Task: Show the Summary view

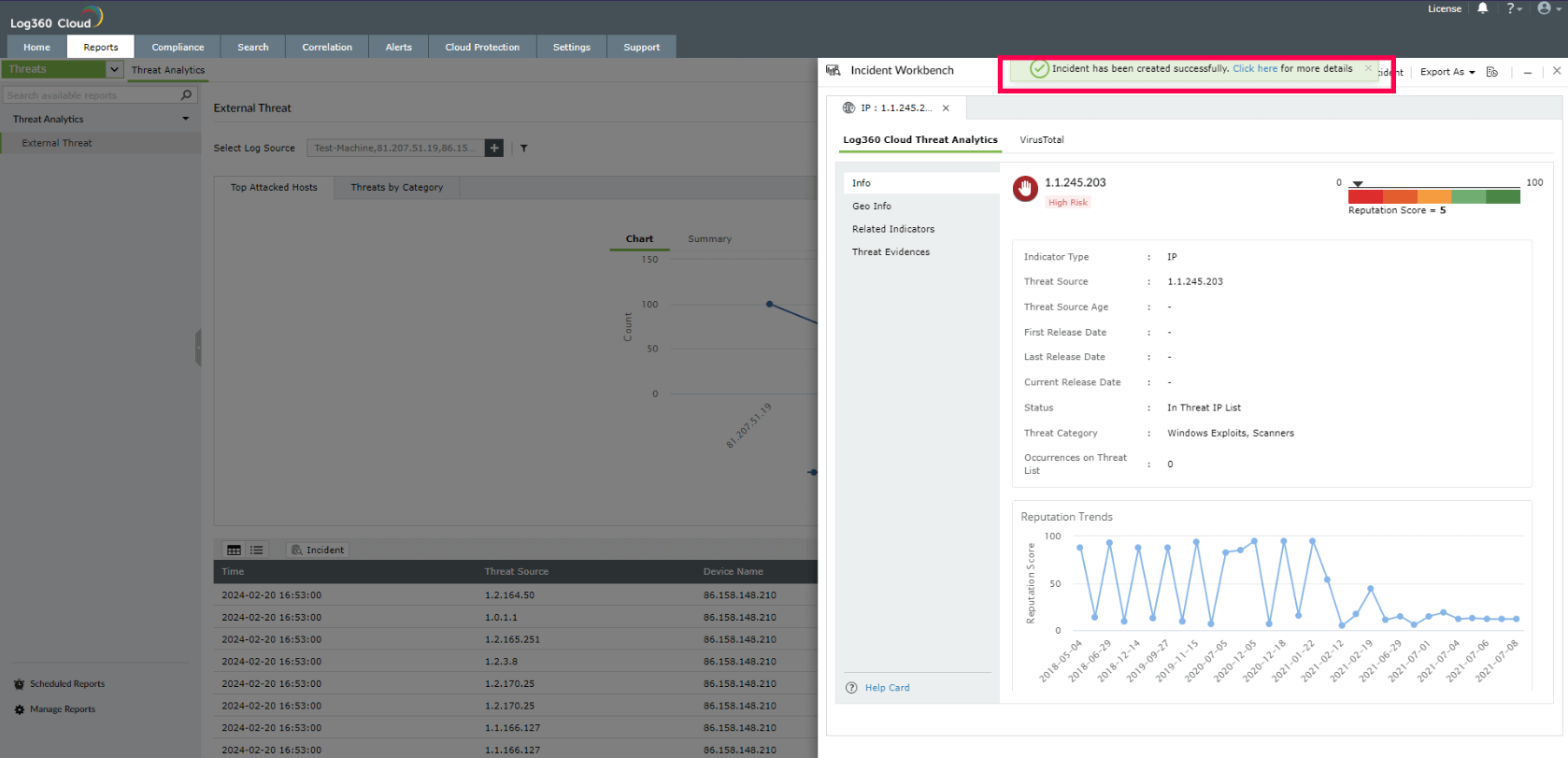Action: 709,239
